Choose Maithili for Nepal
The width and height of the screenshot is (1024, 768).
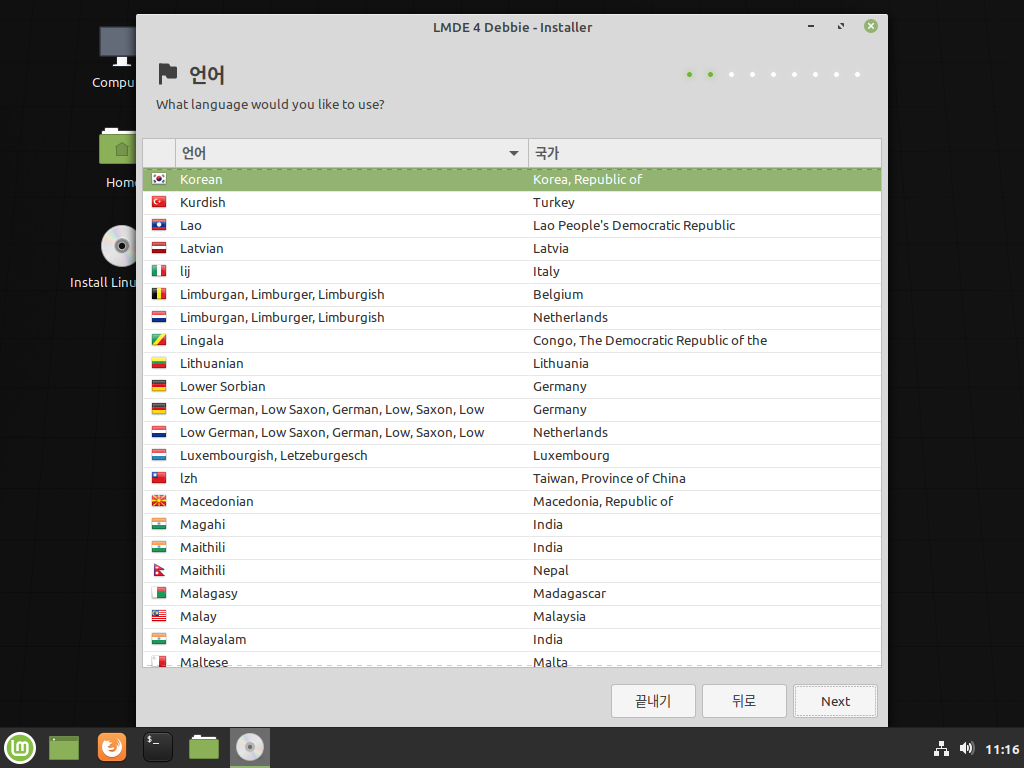(x=512, y=570)
